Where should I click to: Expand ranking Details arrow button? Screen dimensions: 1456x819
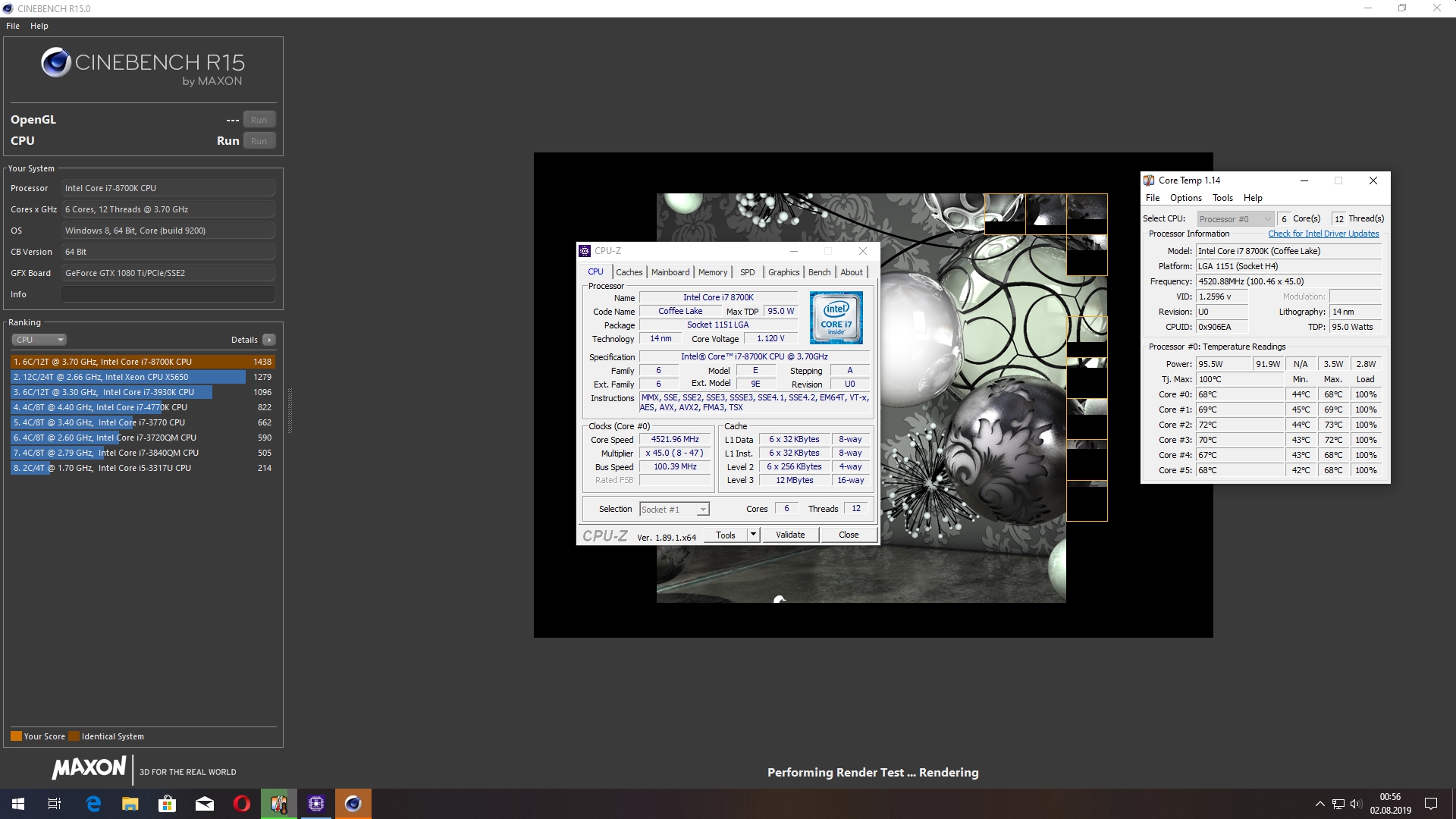tap(269, 340)
